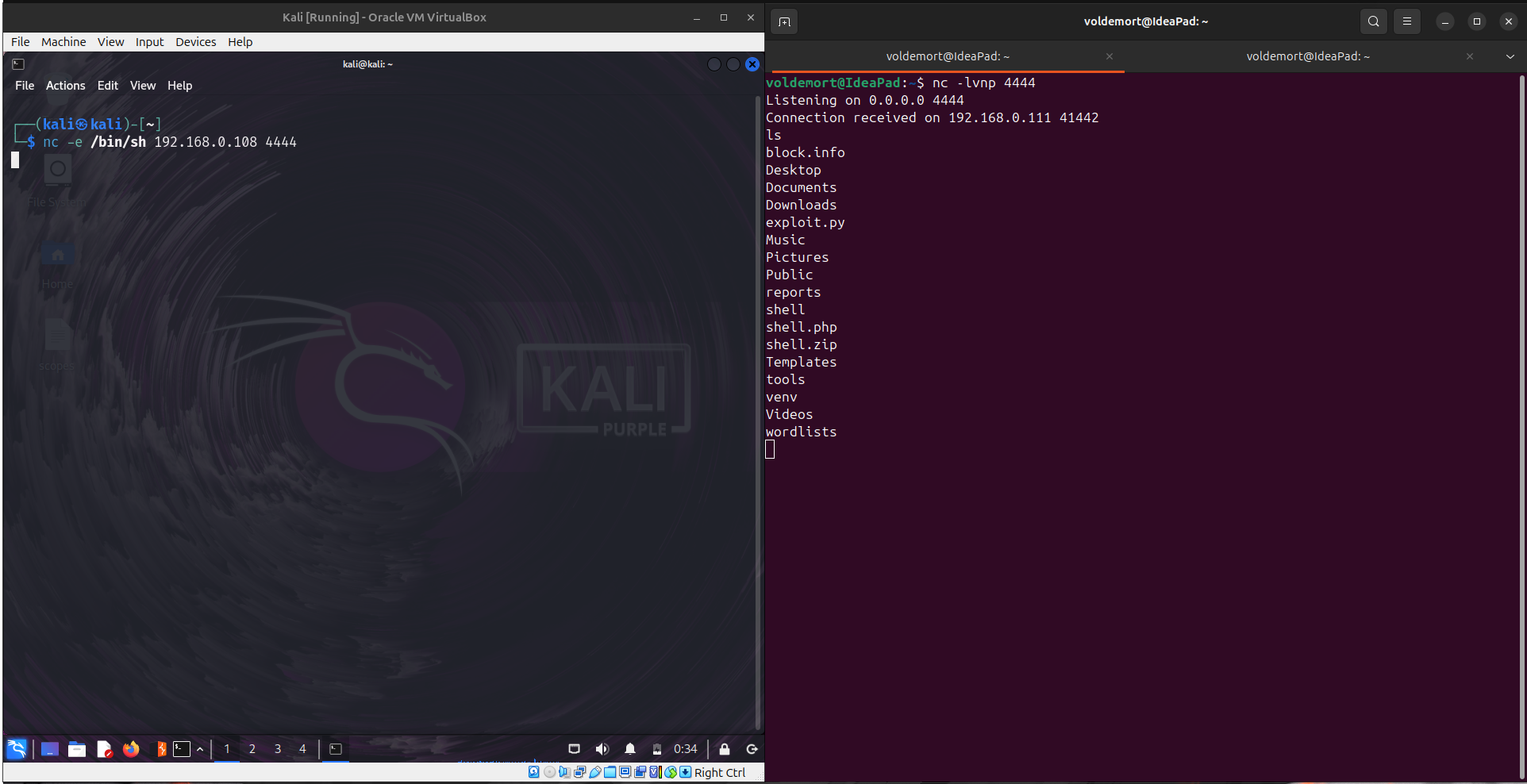Image resolution: width=1527 pixels, height=784 pixels.
Task: Click VirtualBox audio status icon
Action: pos(564,772)
